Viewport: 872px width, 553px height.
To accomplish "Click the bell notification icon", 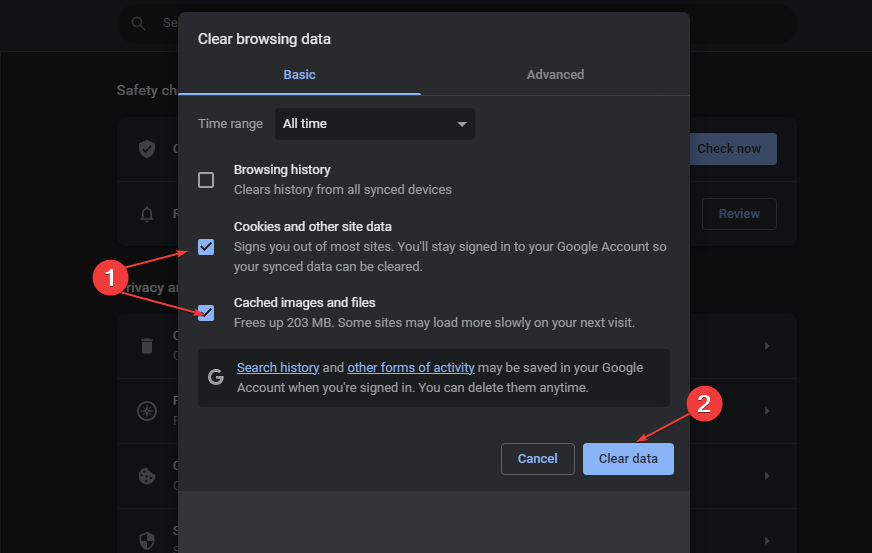I will (x=147, y=213).
